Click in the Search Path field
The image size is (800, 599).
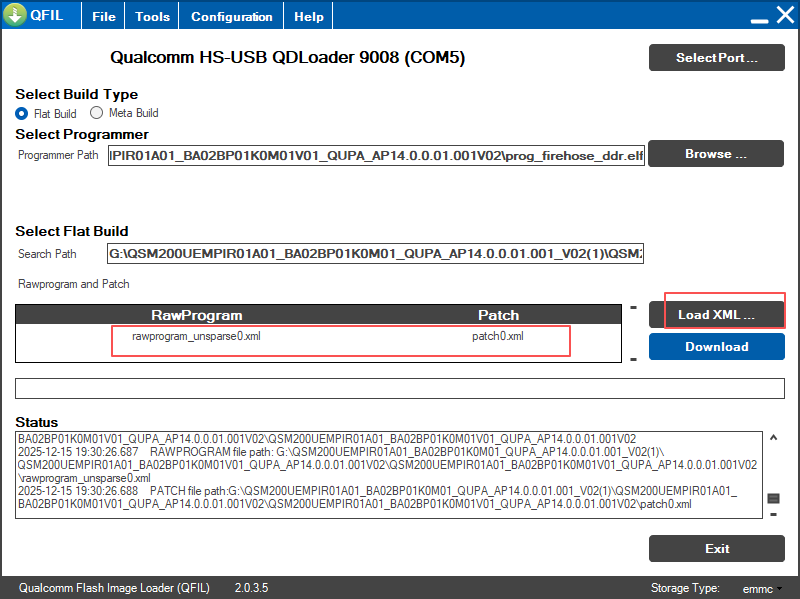pos(375,254)
